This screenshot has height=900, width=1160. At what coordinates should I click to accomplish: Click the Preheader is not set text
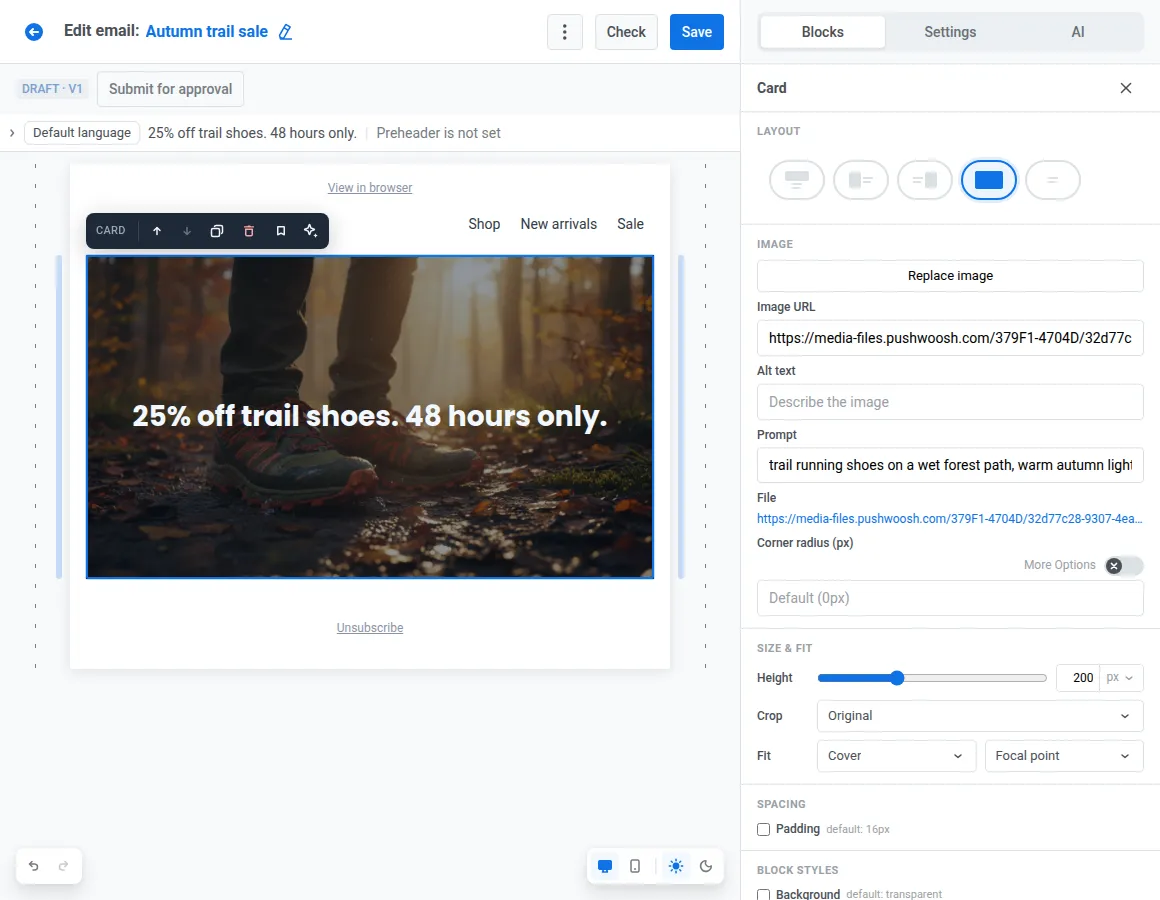tap(439, 133)
